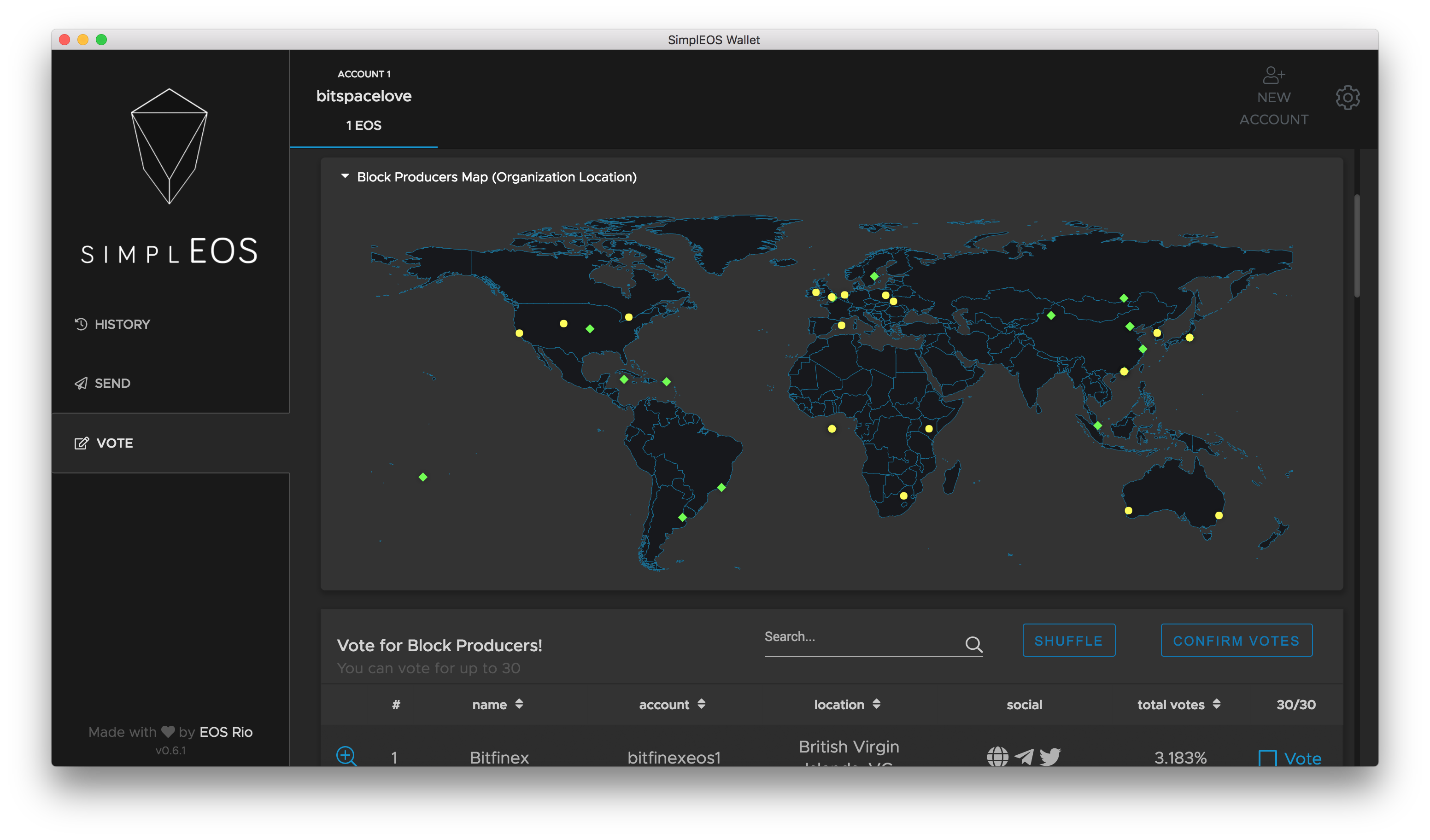
Task: Click the '#' column header
Action: click(396, 705)
